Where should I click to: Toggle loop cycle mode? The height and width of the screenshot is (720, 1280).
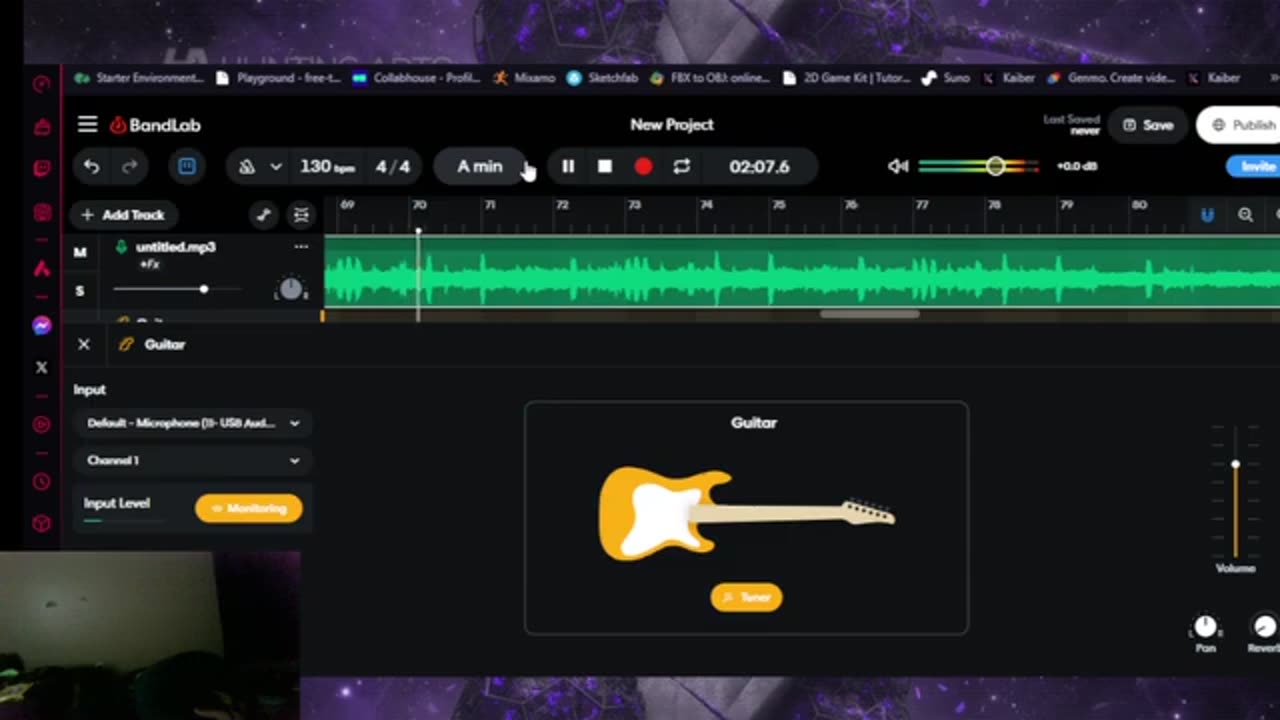tap(681, 167)
